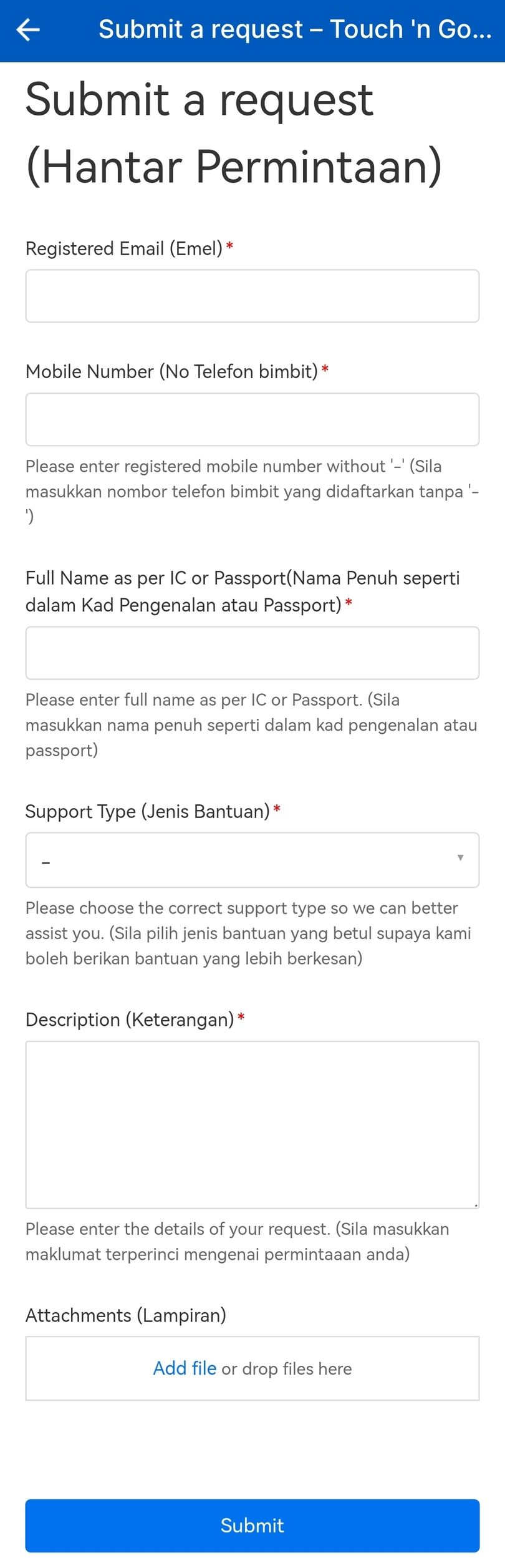Click the Mobile Number input field
This screenshot has height=1568, width=505.
[x=252, y=419]
